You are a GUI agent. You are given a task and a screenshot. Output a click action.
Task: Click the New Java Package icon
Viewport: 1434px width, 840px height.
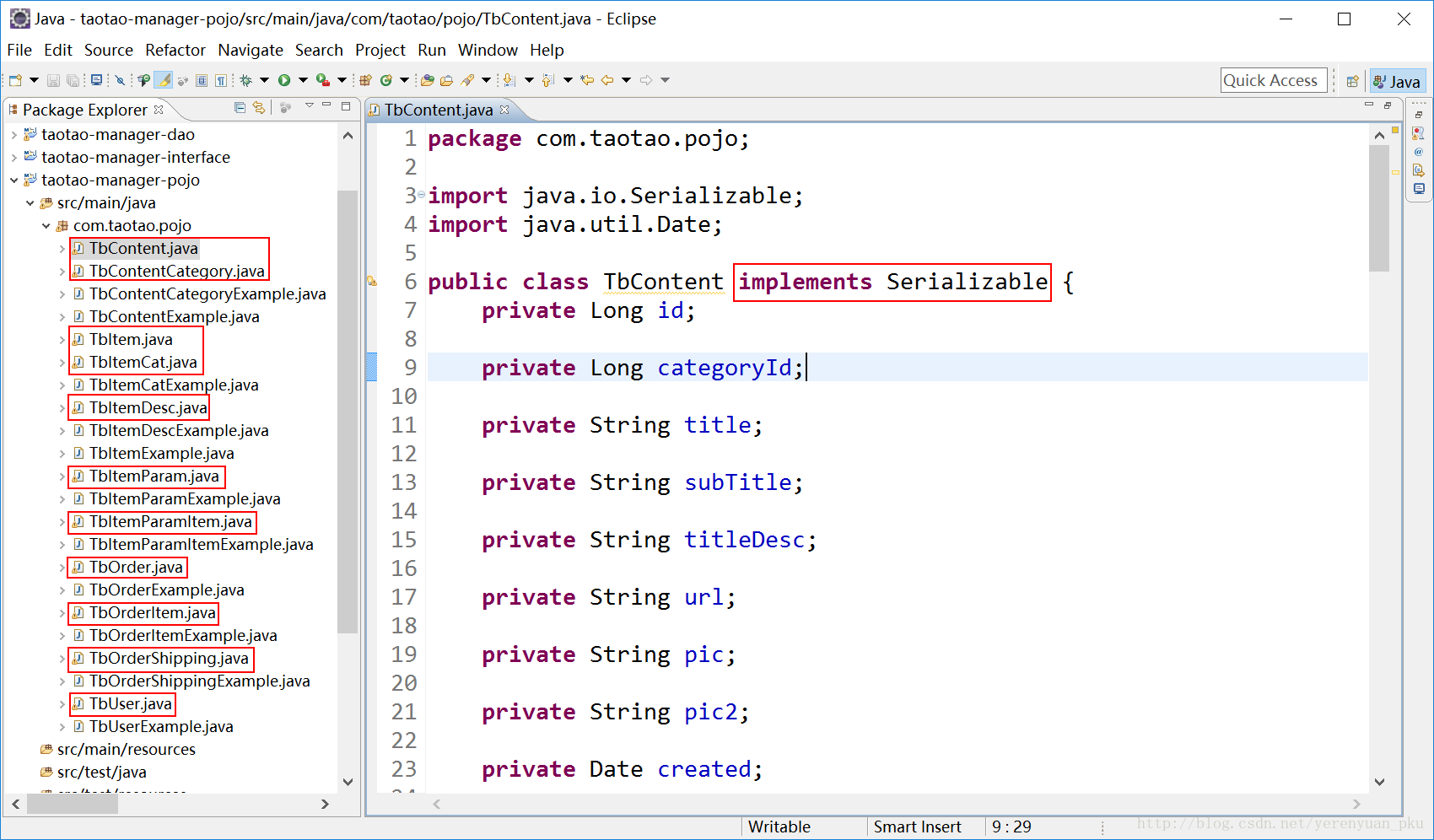click(x=365, y=80)
